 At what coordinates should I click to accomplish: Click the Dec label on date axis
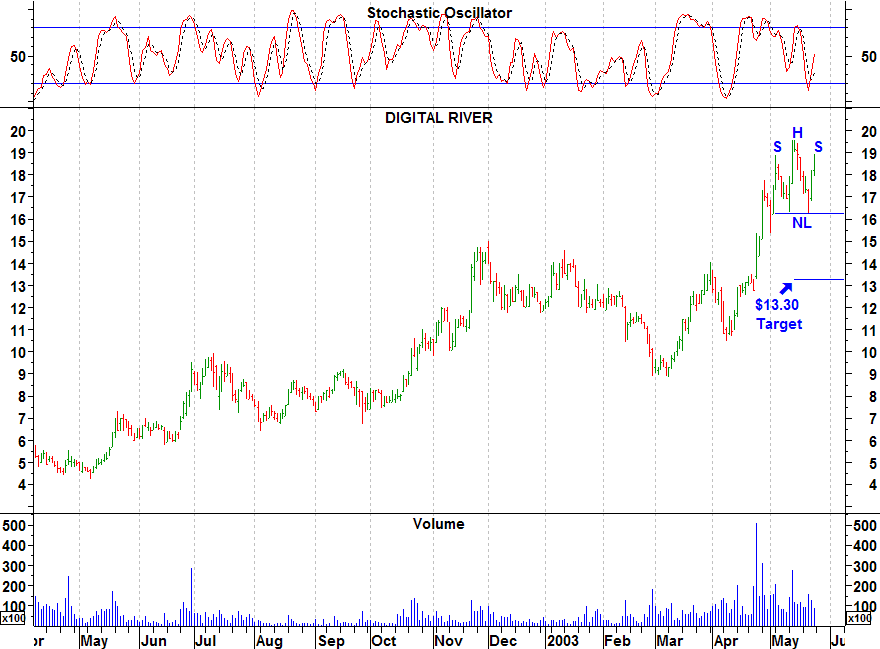point(503,641)
